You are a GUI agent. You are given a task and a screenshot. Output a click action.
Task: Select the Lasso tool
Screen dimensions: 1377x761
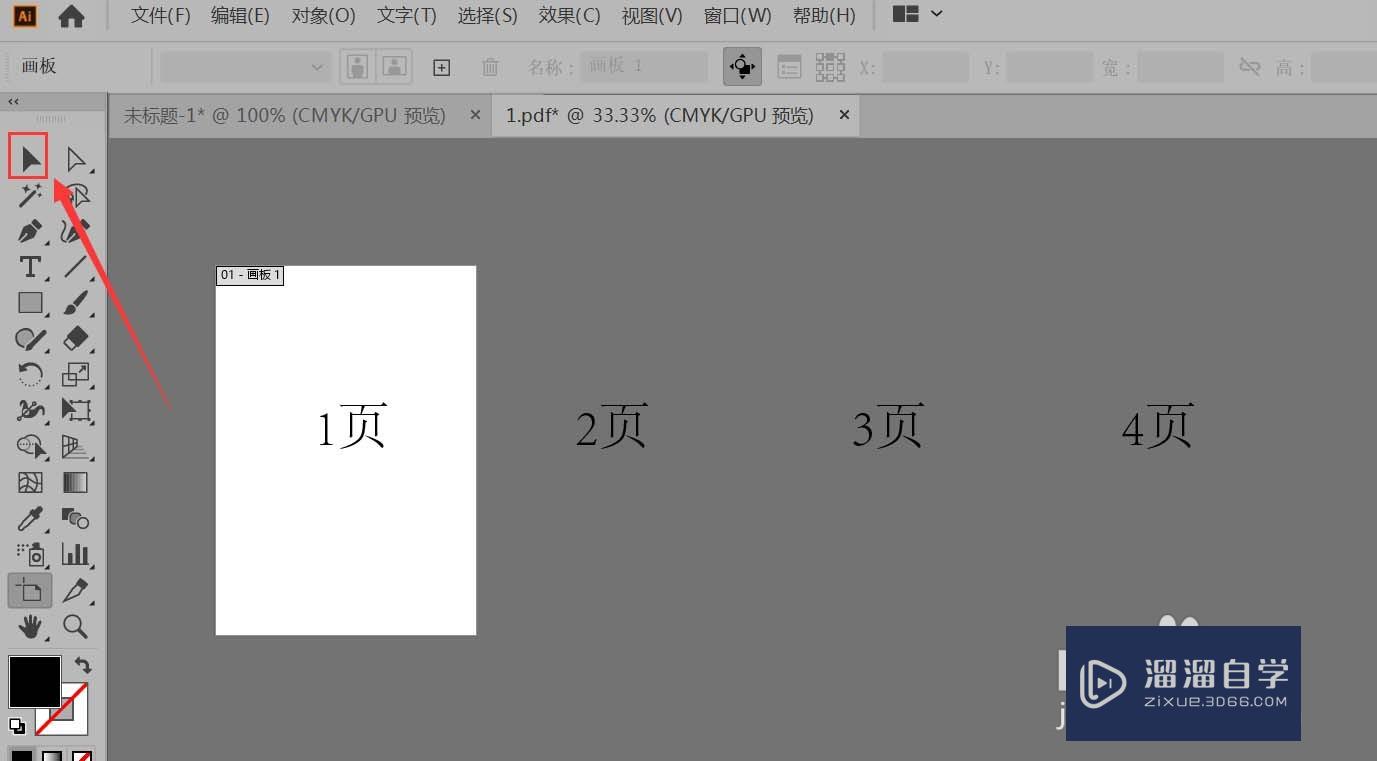(x=76, y=195)
